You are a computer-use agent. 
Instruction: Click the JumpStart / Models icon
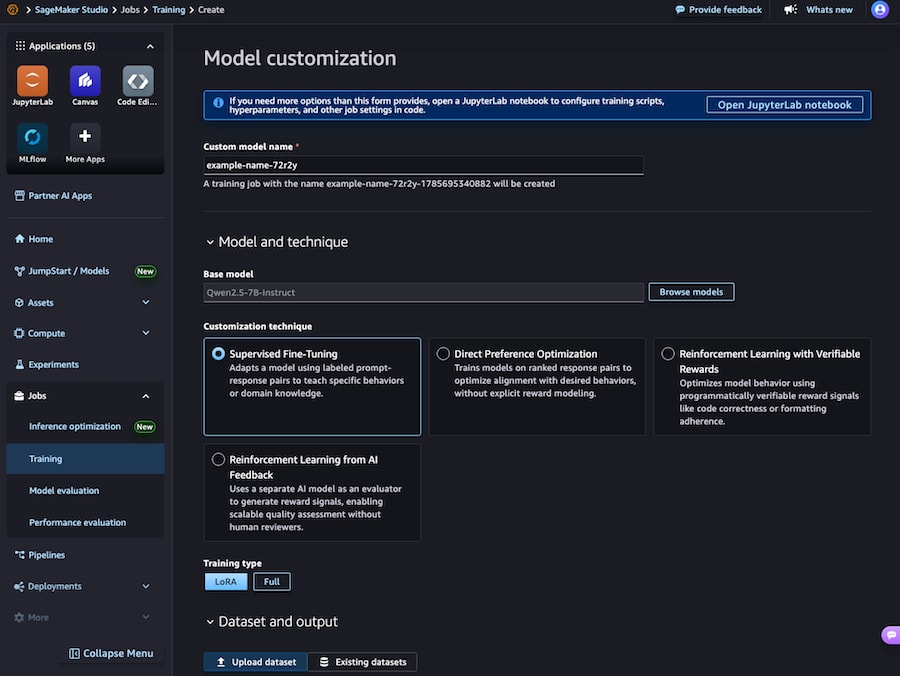click(20, 271)
